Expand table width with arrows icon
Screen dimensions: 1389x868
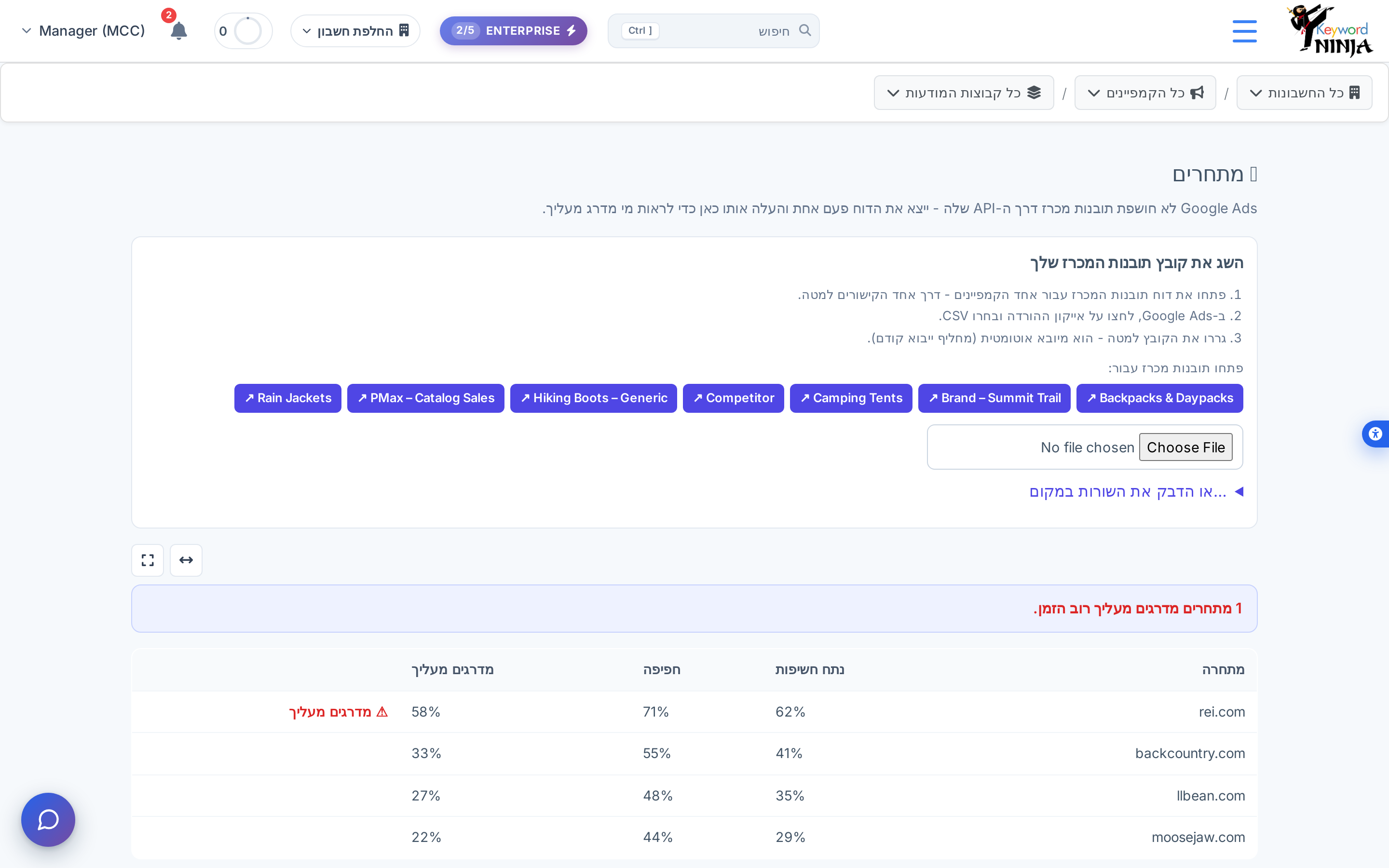[x=186, y=560]
